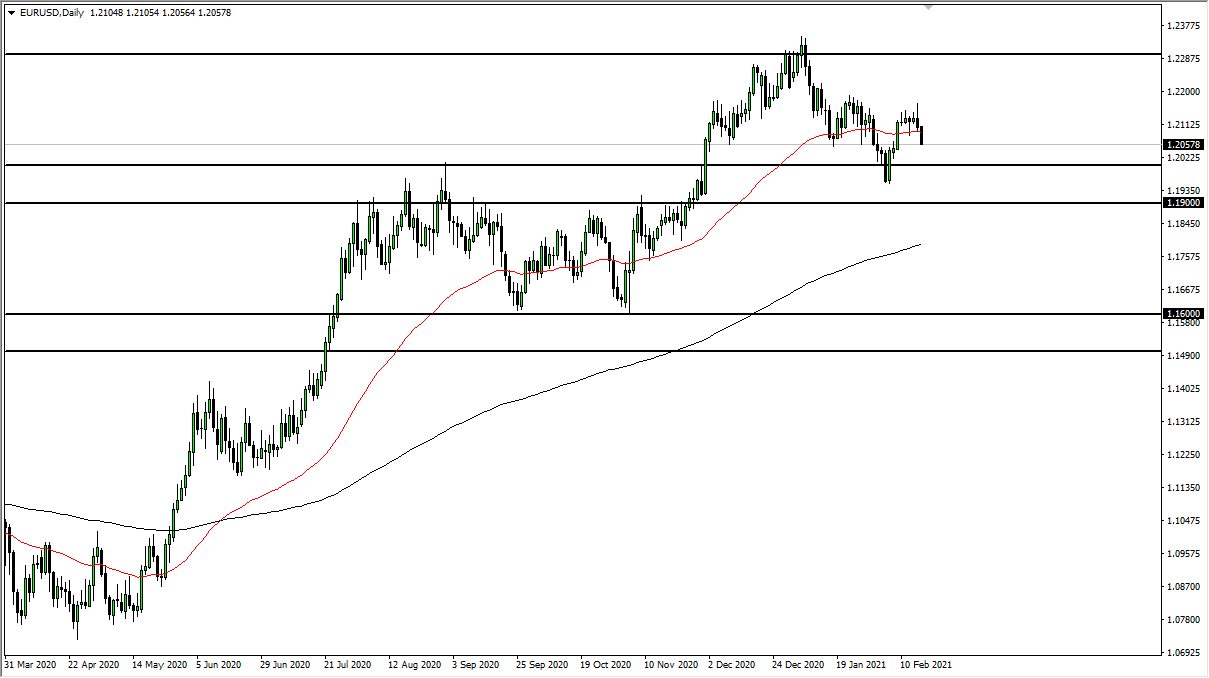This screenshot has height=678, width=1209.
Task: Click the 1.14025 price axis label
Action: [1184, 389]
